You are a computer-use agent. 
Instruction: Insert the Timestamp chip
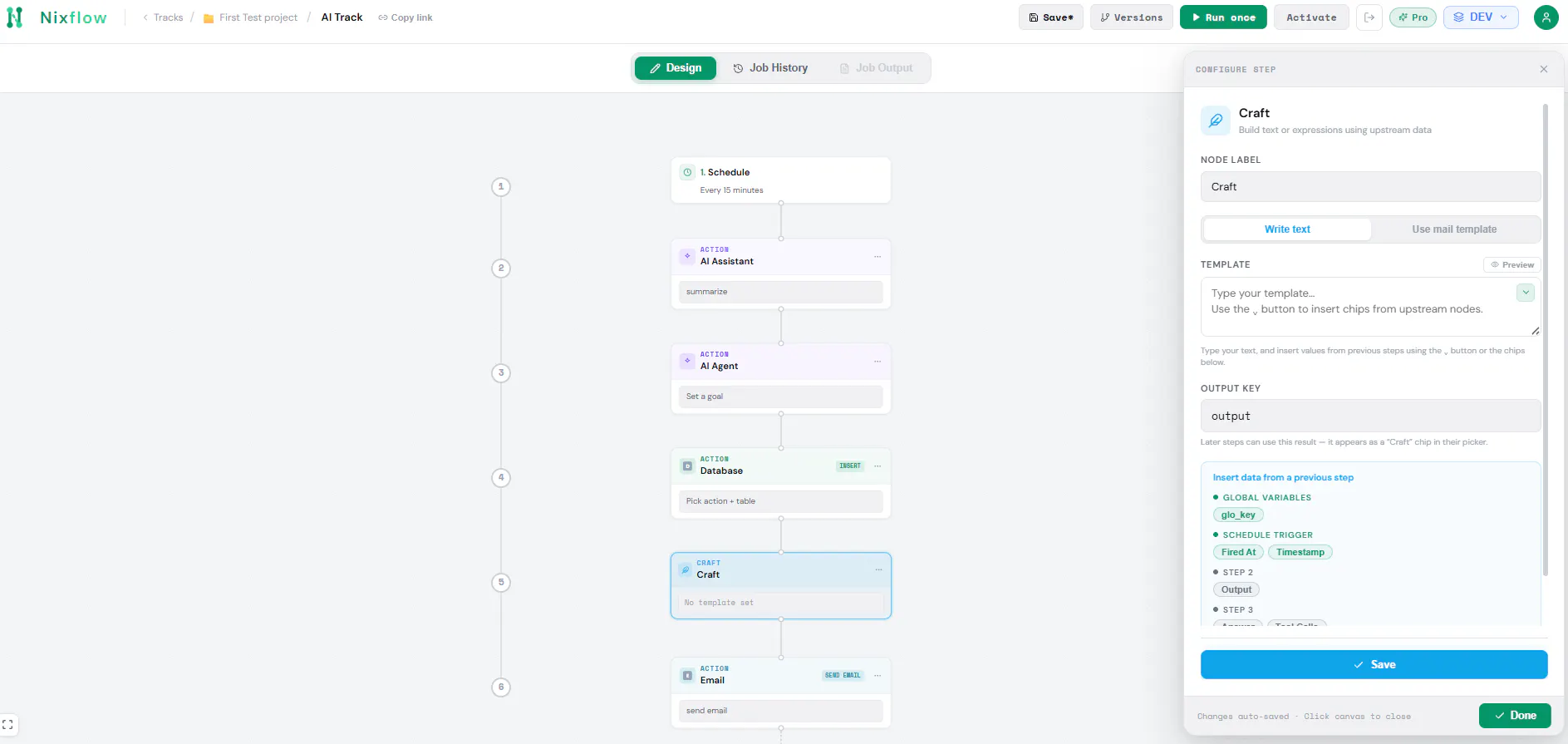click(1300, 553)
